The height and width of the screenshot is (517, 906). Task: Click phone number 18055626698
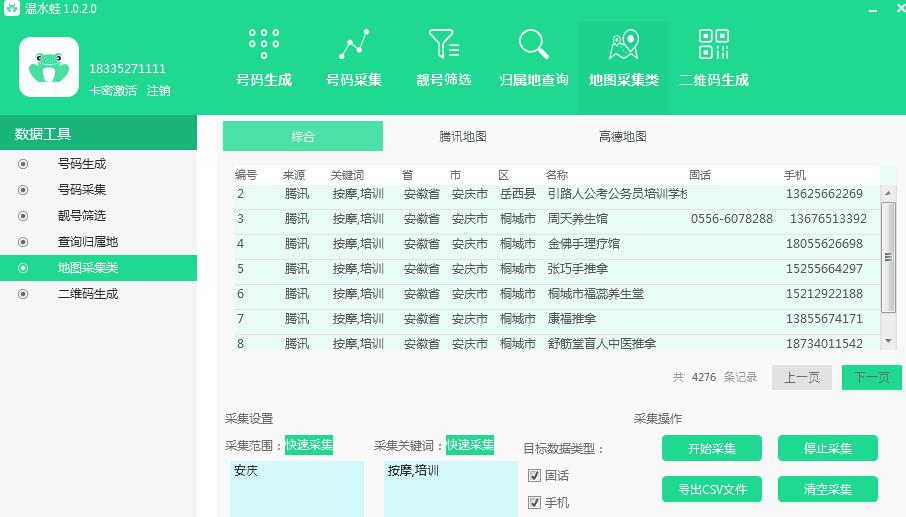pos(824,244)
